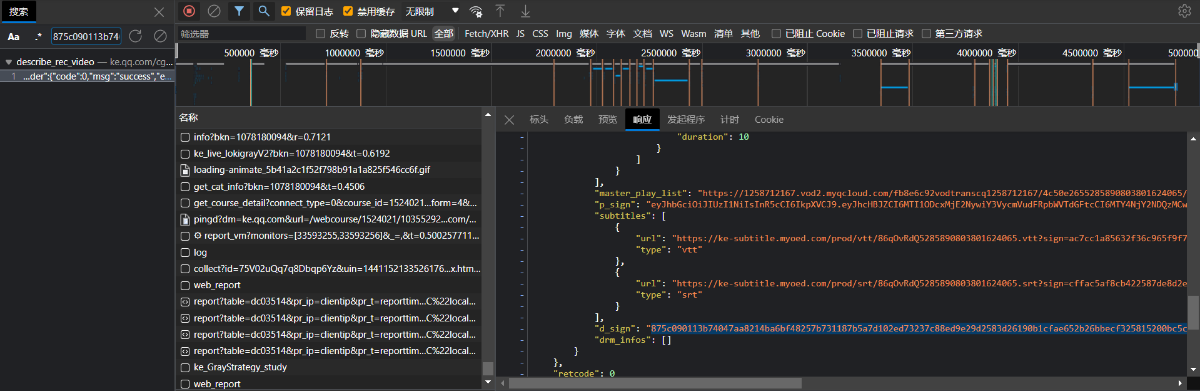Viewport: 1200px width, 391px height.
Task: Filter by 其他 other requests
Action: pyautogui.click(x=749, y=33)
